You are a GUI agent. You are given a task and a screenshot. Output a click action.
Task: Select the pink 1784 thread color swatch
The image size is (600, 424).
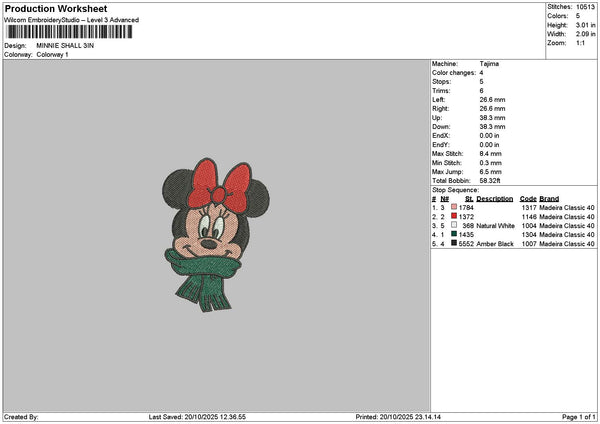coord(454,207)
